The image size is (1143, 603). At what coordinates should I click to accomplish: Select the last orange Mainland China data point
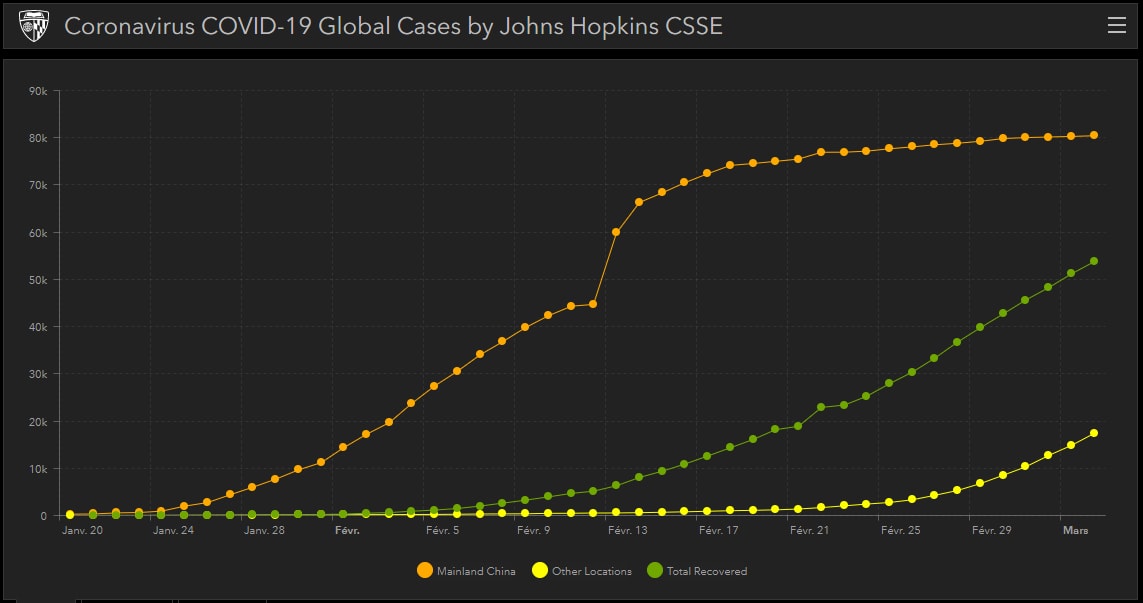[1094, 135]
